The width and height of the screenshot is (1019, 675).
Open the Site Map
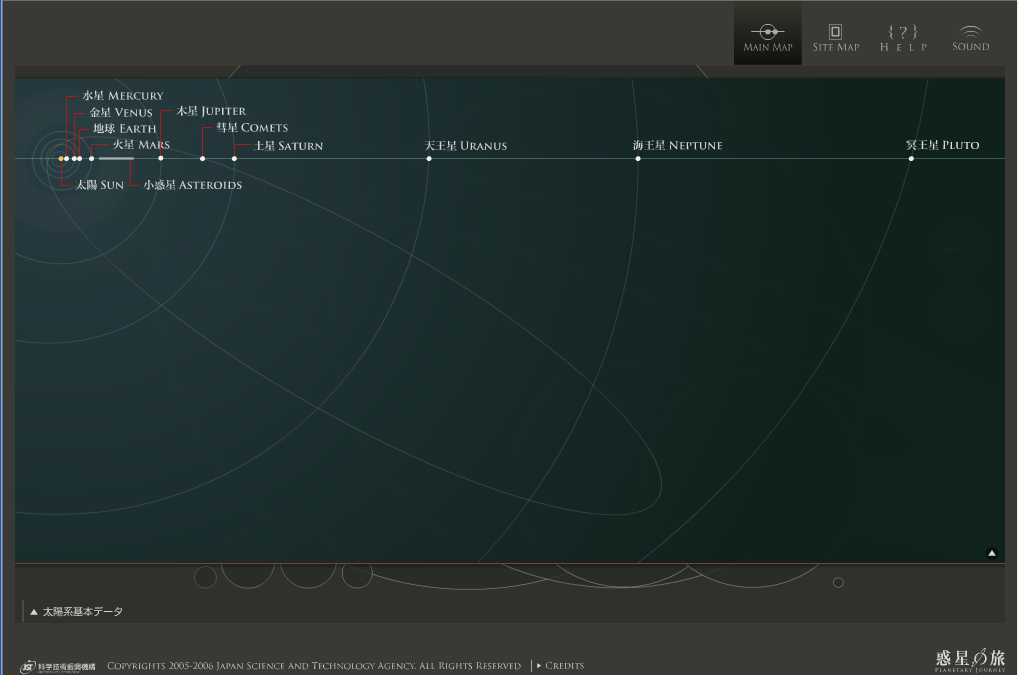(x=835, y=38)
